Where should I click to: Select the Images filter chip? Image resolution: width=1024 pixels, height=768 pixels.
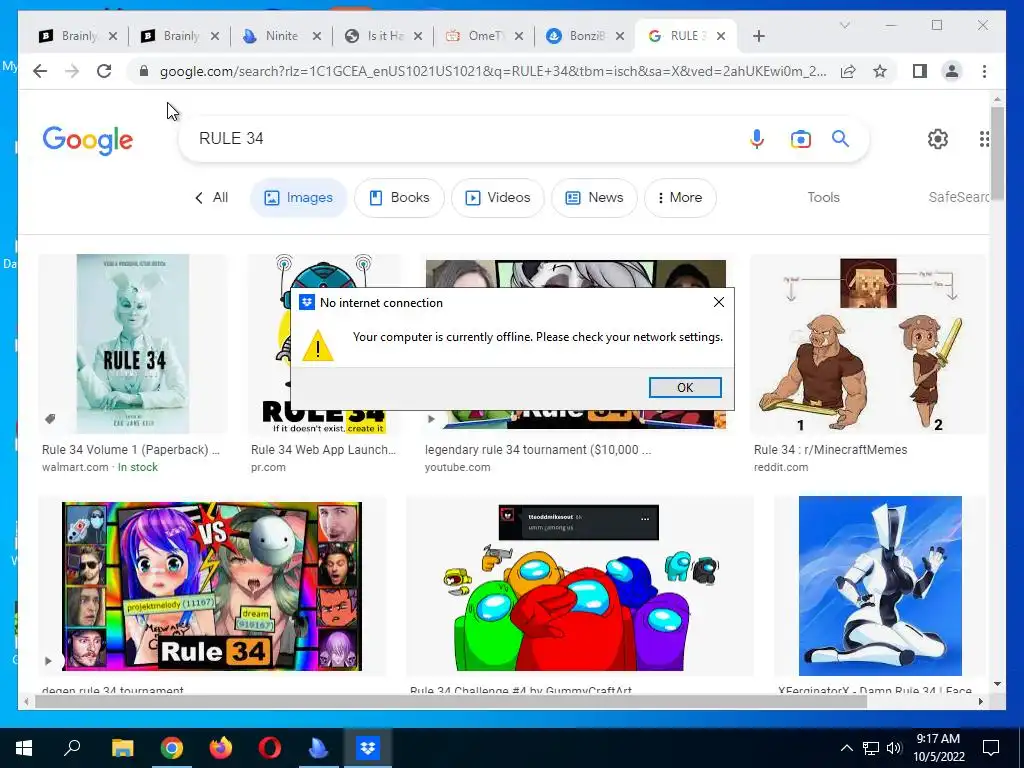click(x=298, y=197)
